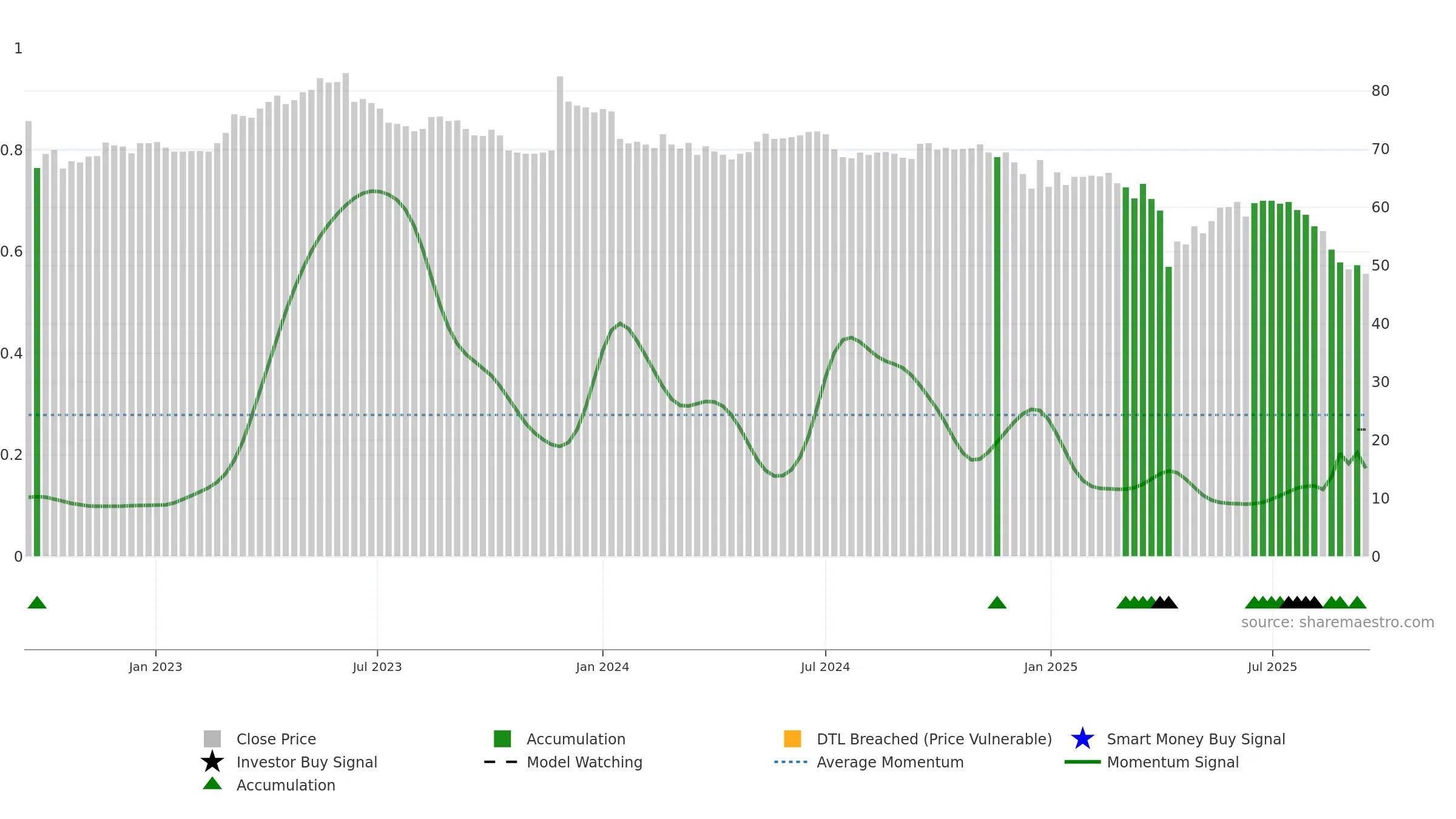Toggle the Close Price legend label

pos(276,739)
